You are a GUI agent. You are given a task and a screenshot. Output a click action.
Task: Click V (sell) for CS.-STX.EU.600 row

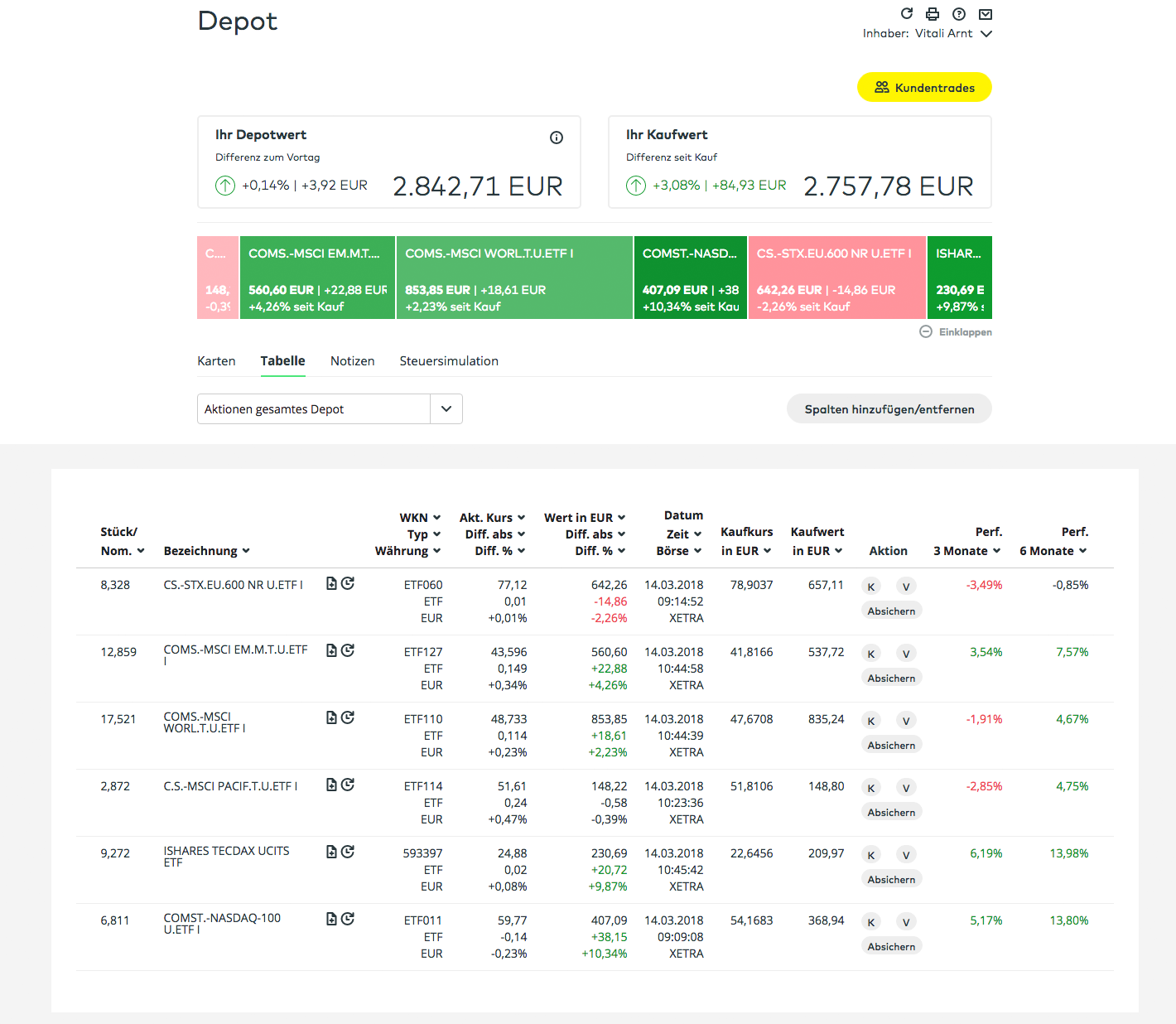click(x=906, y=587)
